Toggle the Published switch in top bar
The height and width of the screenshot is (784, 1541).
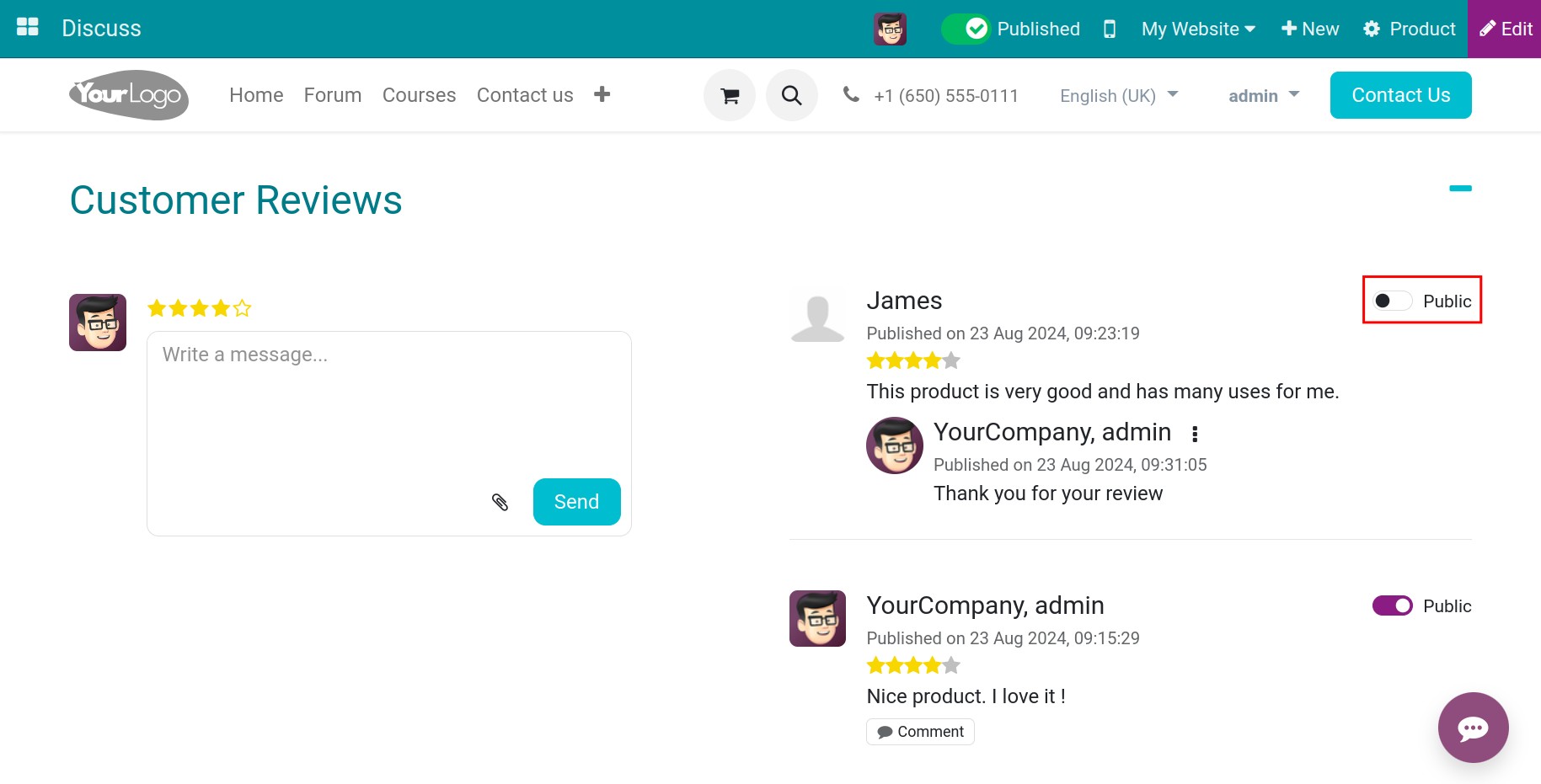pyautogui.click(x=966, y=29)
